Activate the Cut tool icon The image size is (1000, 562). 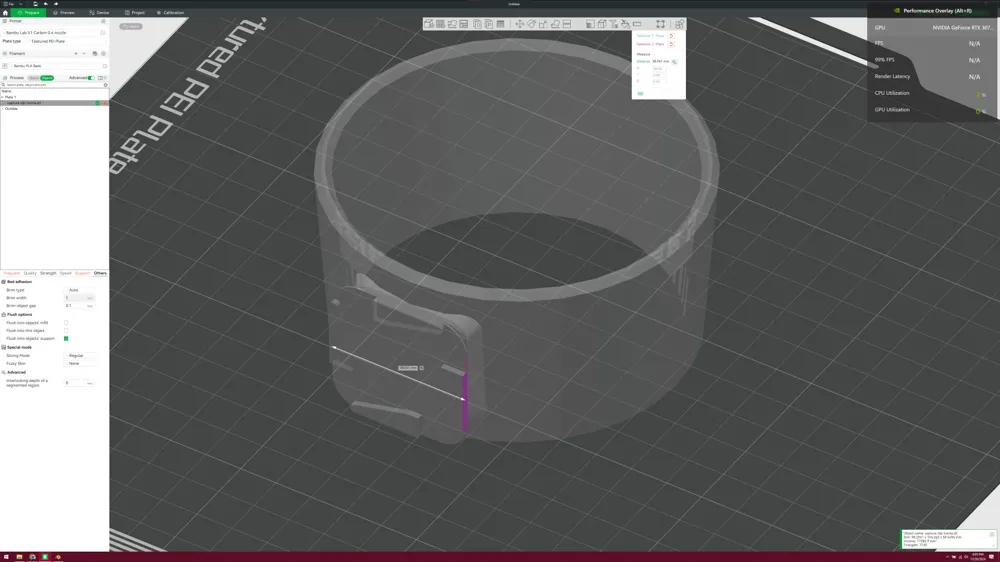(x=567, y=24)
